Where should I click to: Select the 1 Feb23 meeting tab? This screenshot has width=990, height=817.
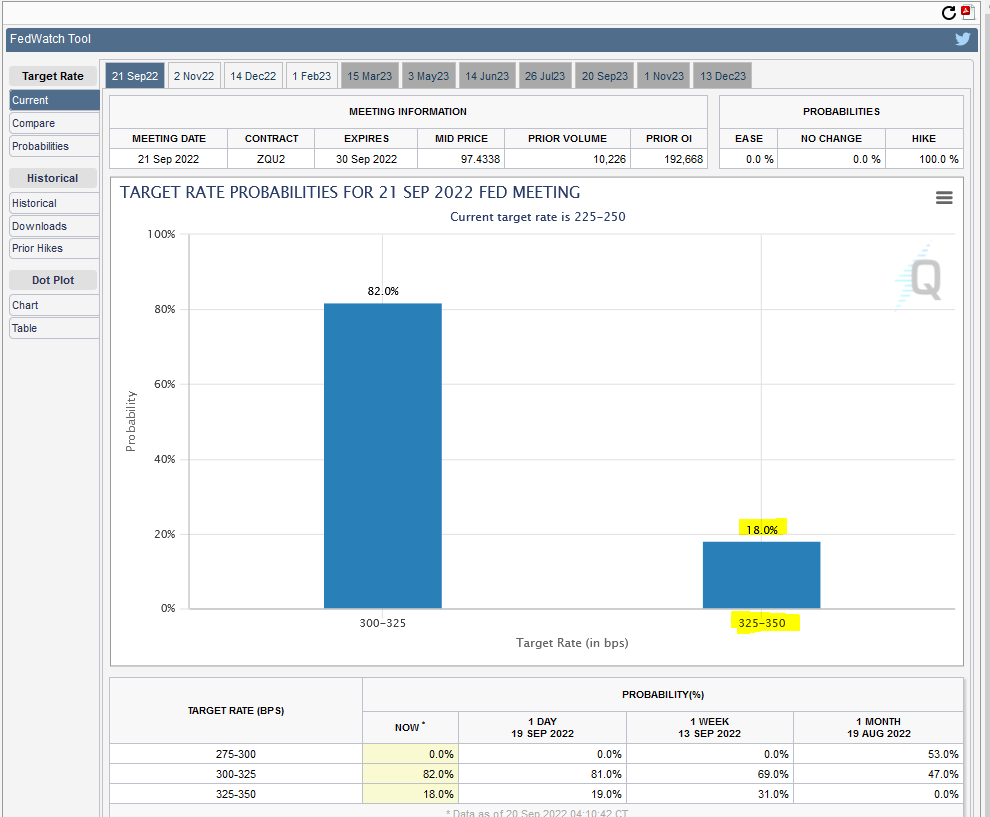[311, 76]
